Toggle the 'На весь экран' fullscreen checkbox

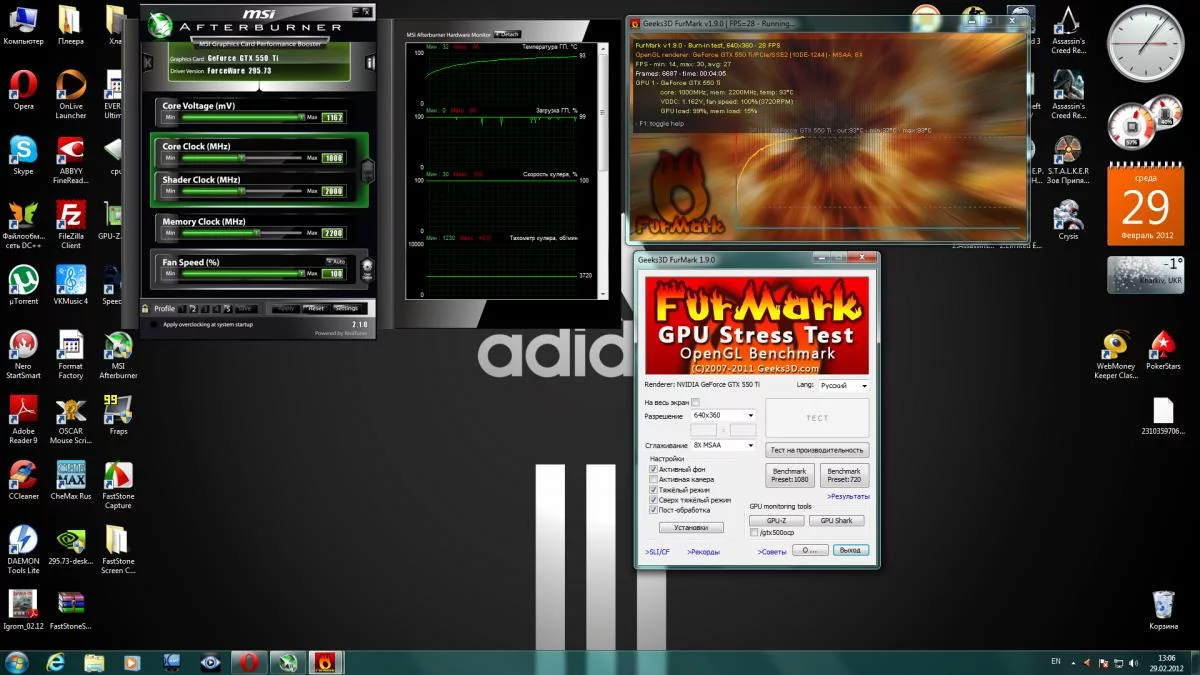coord(696,402)
